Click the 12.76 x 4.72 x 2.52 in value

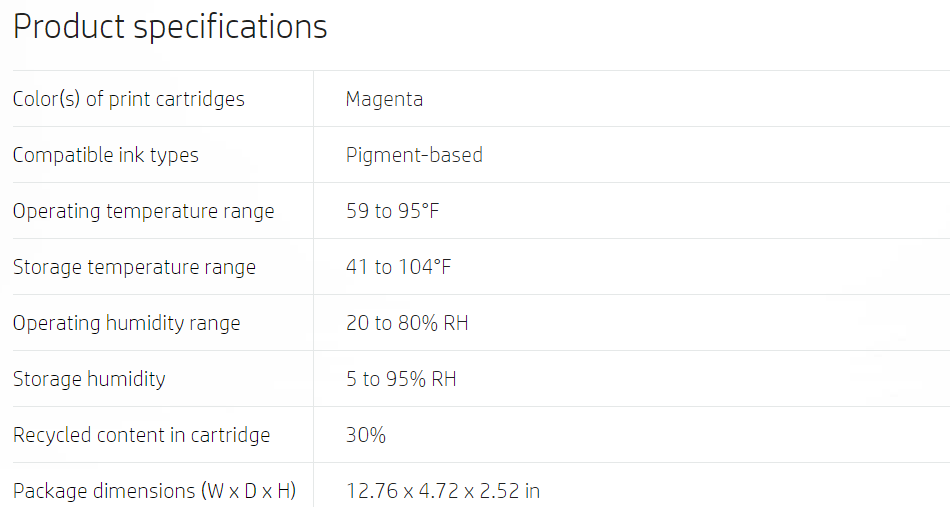[443, 491]
